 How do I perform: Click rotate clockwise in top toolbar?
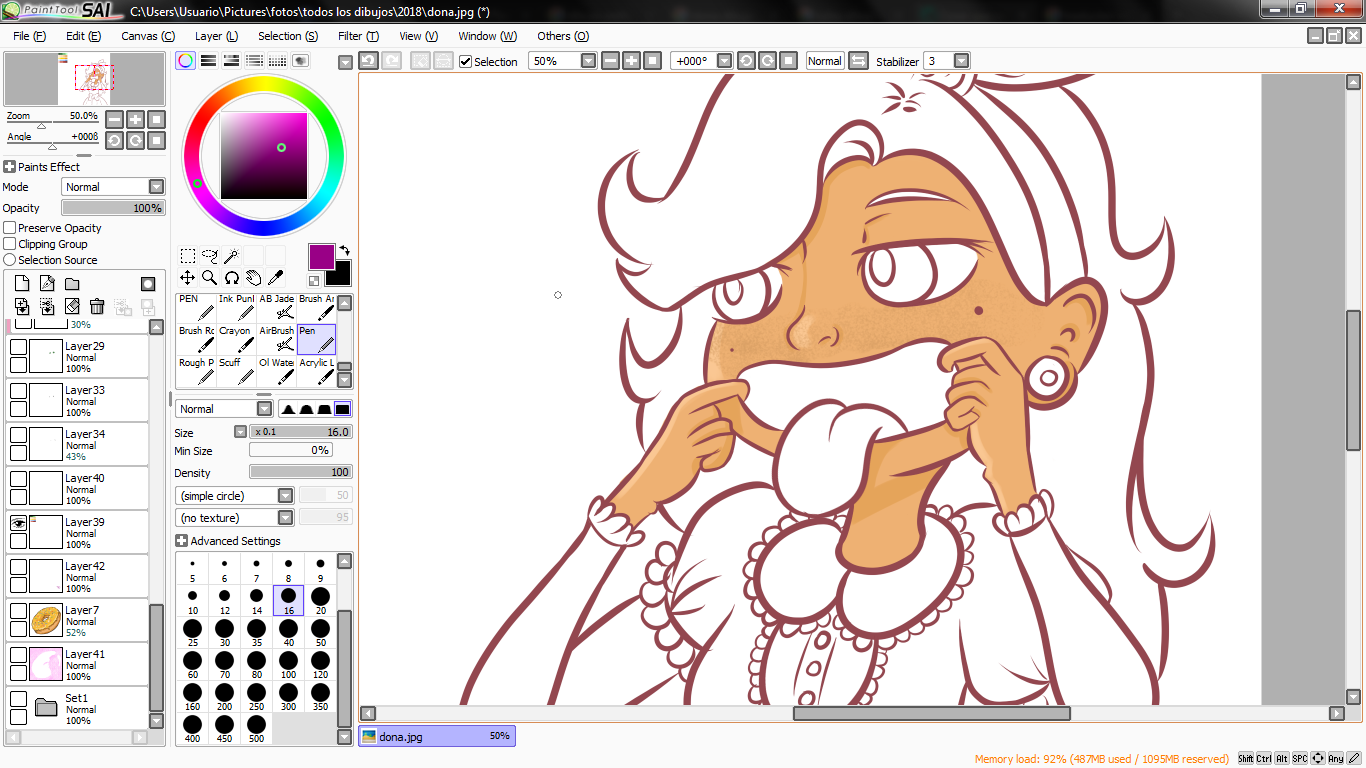click(767, 61)
